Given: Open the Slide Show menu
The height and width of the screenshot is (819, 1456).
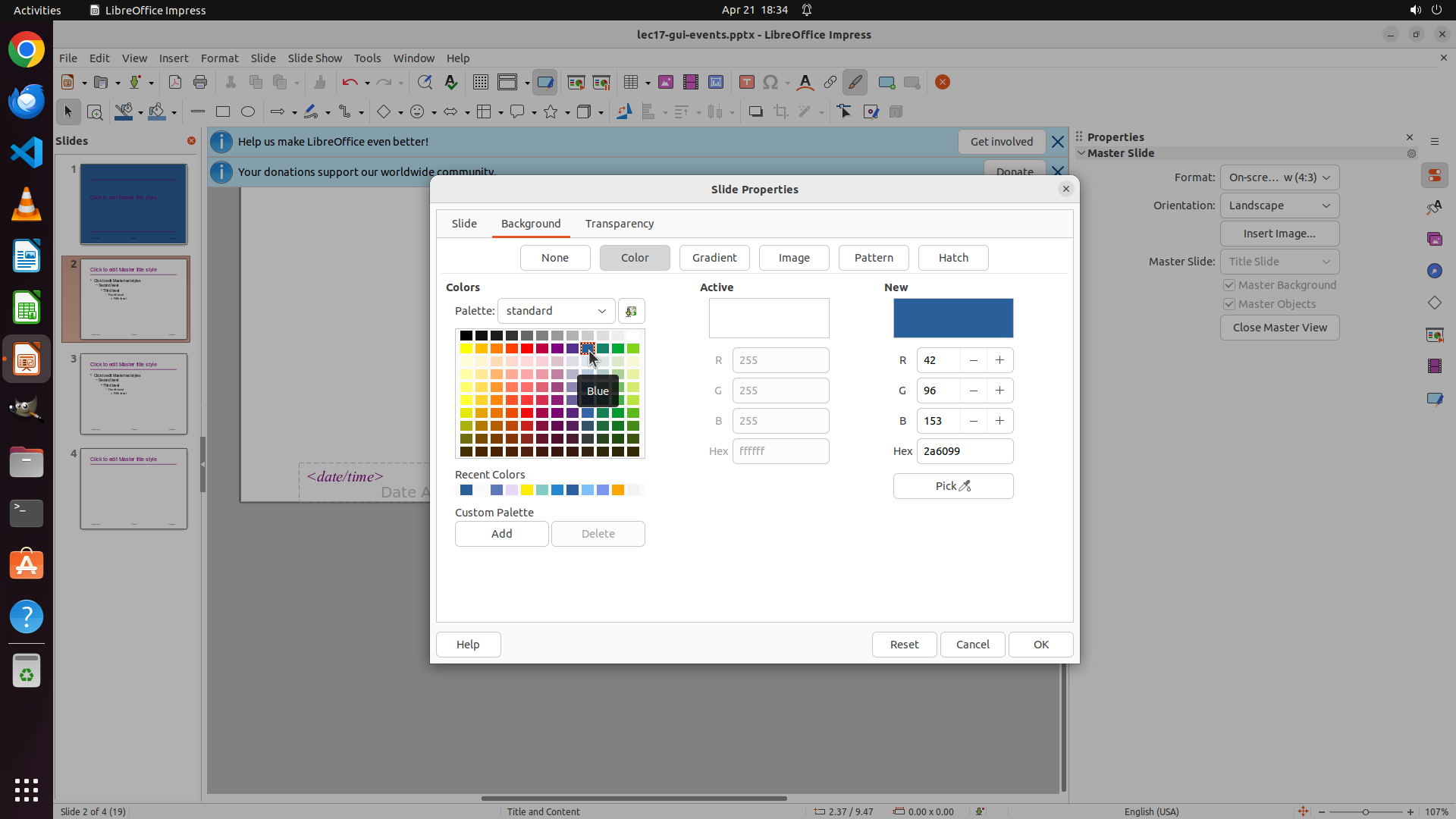Looking at the screenshot, I should (x=315, y=58).
